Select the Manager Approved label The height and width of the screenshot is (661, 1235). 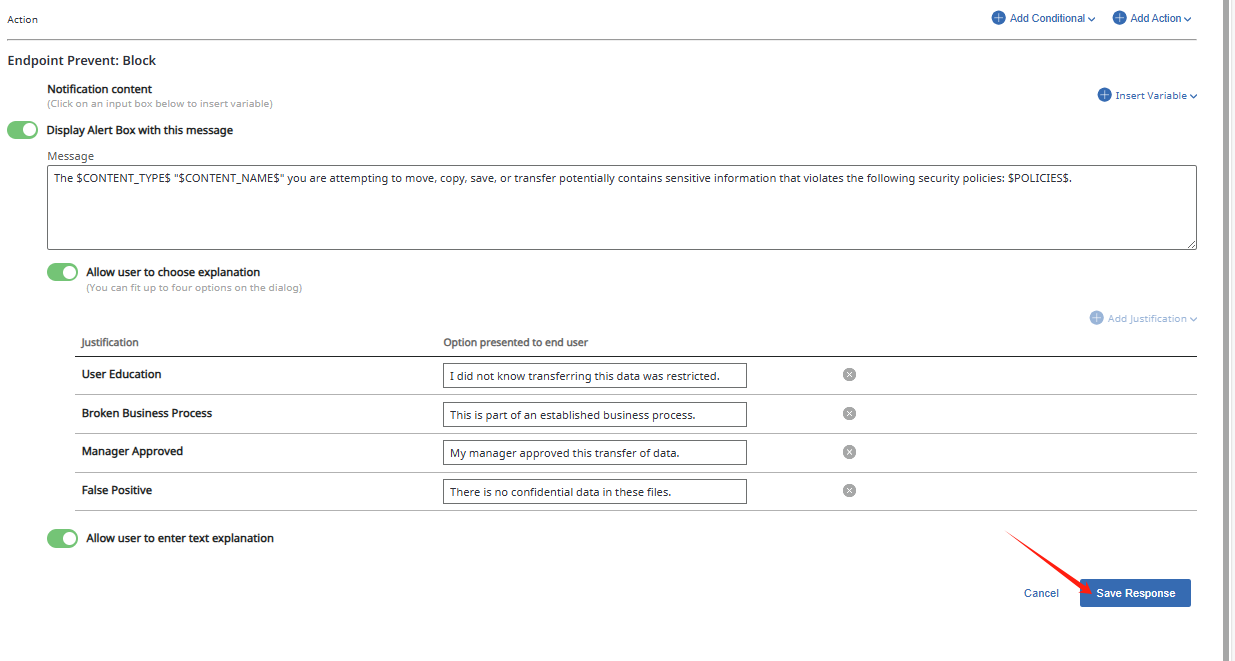pos(132,451)
